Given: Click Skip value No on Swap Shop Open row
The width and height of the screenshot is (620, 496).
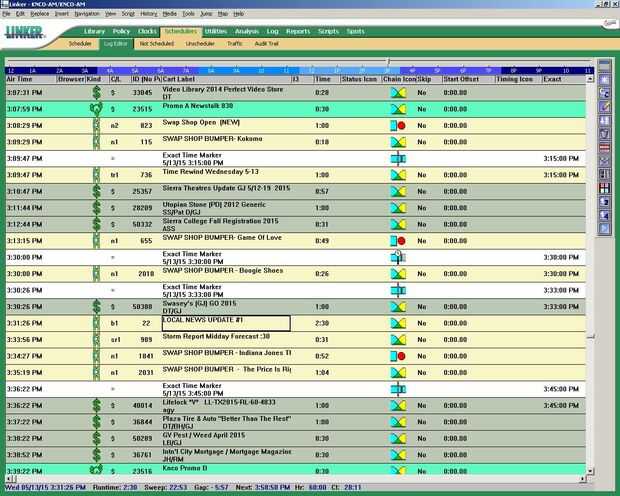Looking at the screenshot, I should pos(422,125).
